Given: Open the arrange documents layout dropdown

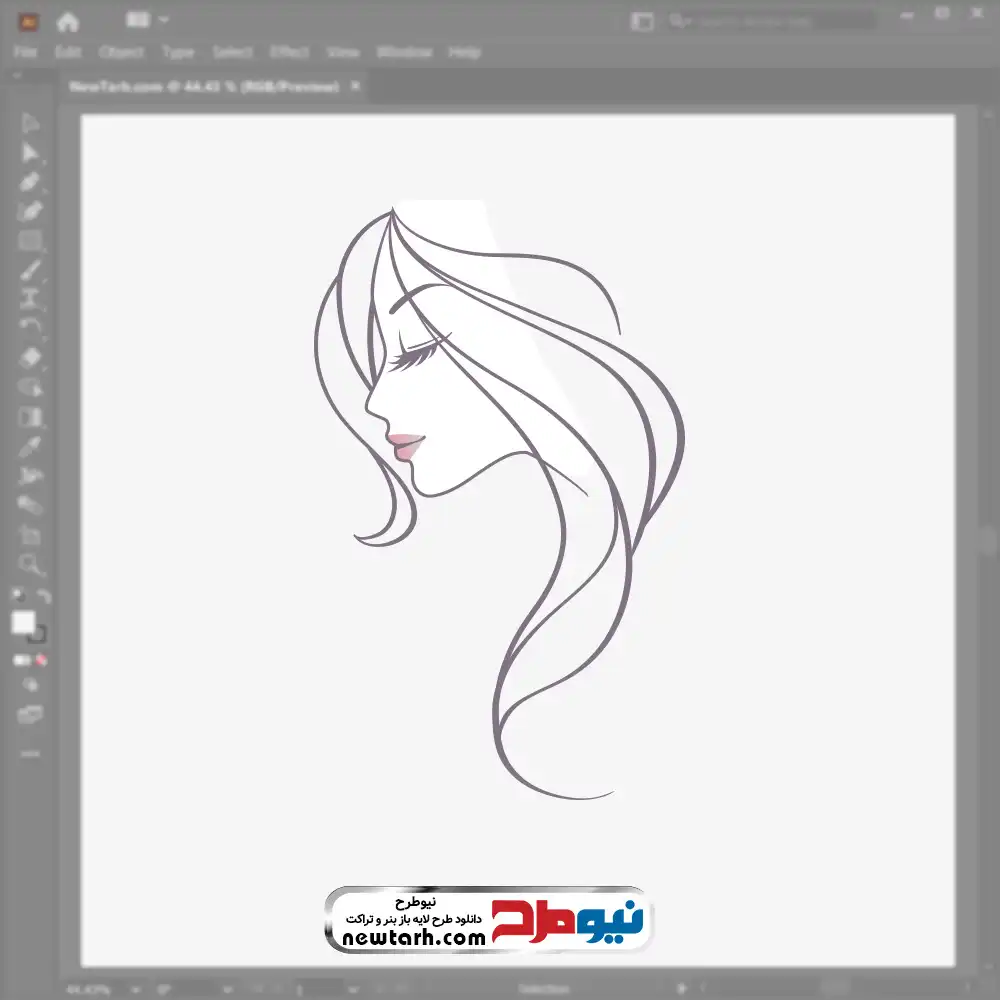Looking at the screenshot, I should (148, 20).
